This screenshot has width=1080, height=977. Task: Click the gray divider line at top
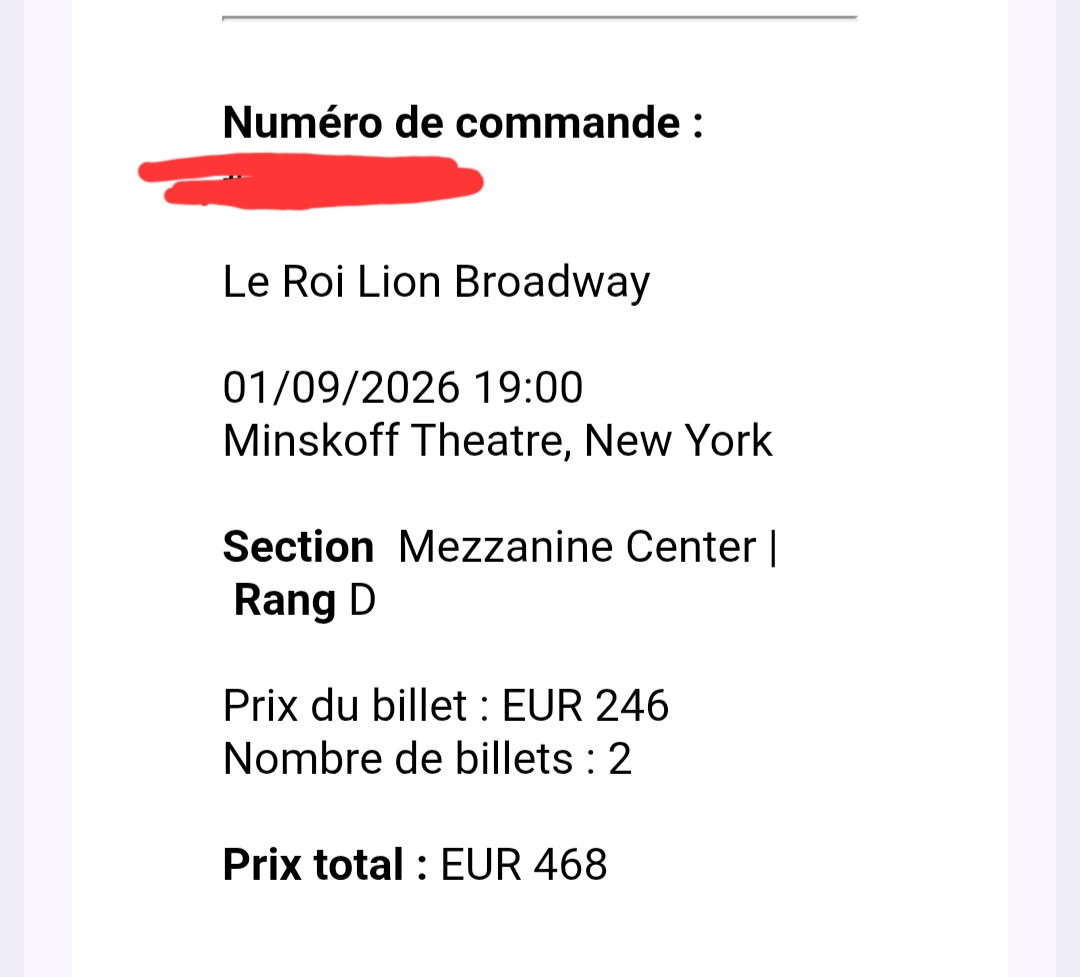[539, 17]
